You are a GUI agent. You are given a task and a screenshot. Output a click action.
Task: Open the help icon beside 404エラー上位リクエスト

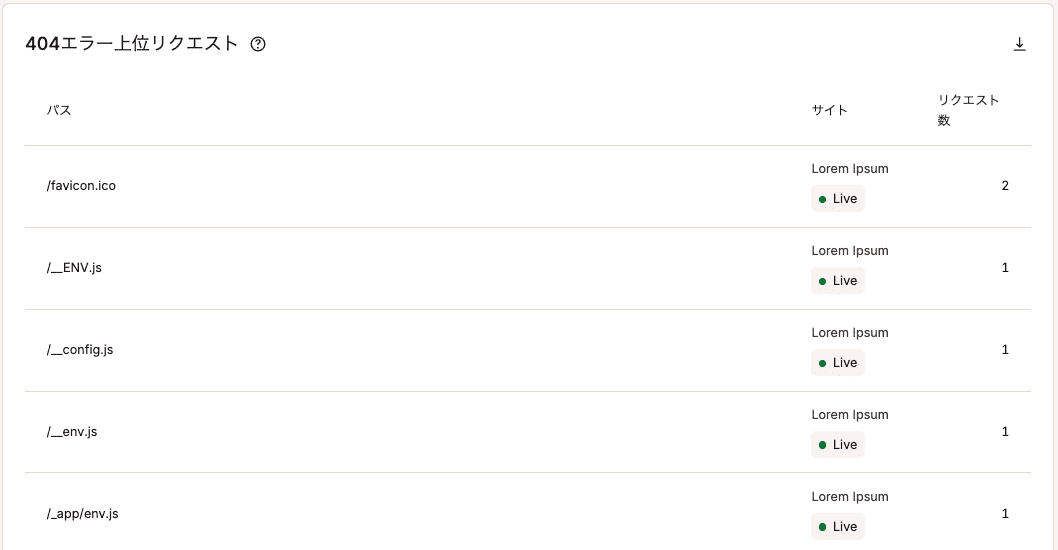[258, 44]
